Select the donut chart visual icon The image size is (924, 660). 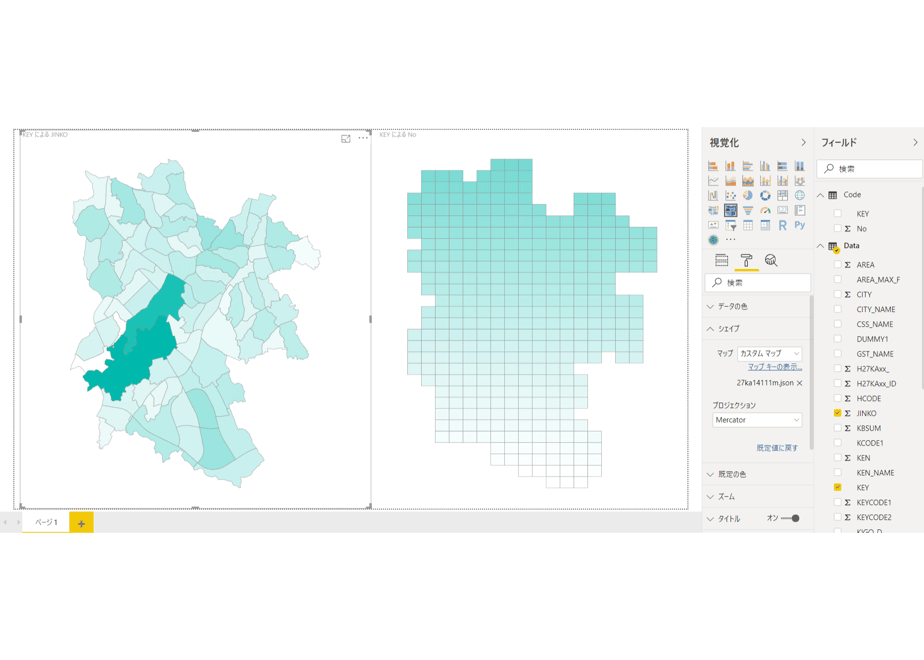point(765,196)
